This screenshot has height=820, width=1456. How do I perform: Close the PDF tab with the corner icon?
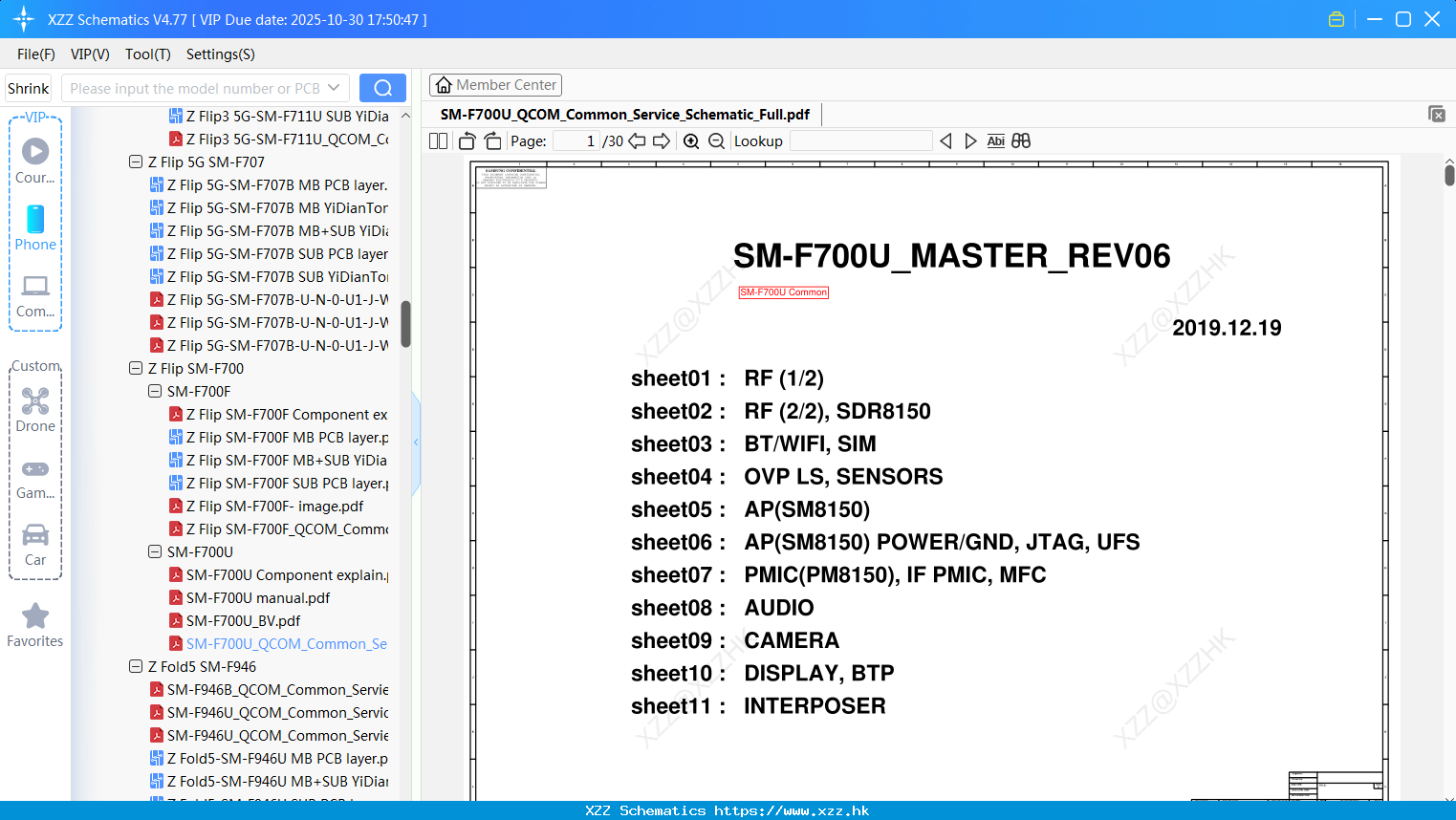[x=1436, y=114]
